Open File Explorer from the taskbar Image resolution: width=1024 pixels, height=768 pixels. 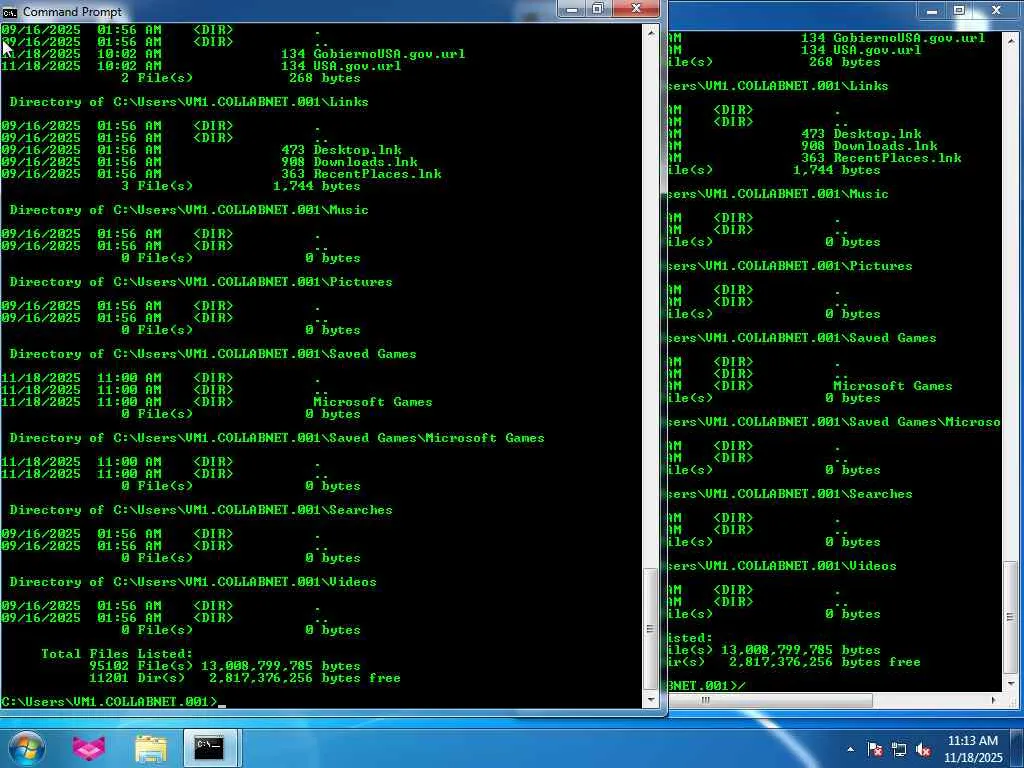(x=151, y=748)
